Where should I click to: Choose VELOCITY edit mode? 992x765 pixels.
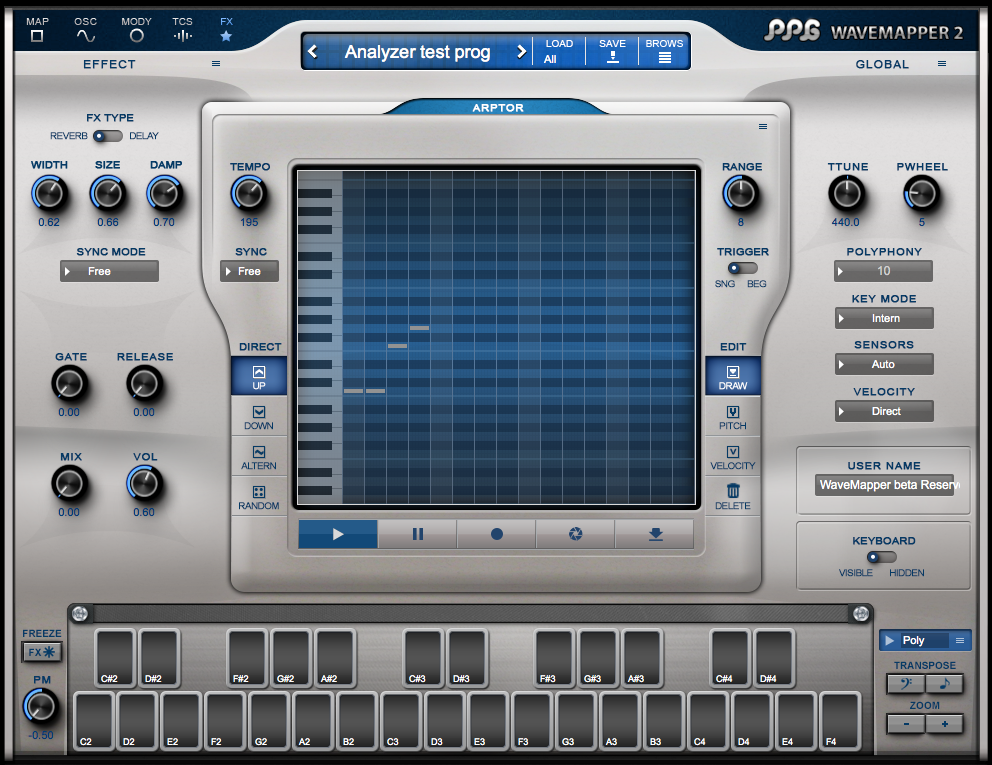point(733,457)
